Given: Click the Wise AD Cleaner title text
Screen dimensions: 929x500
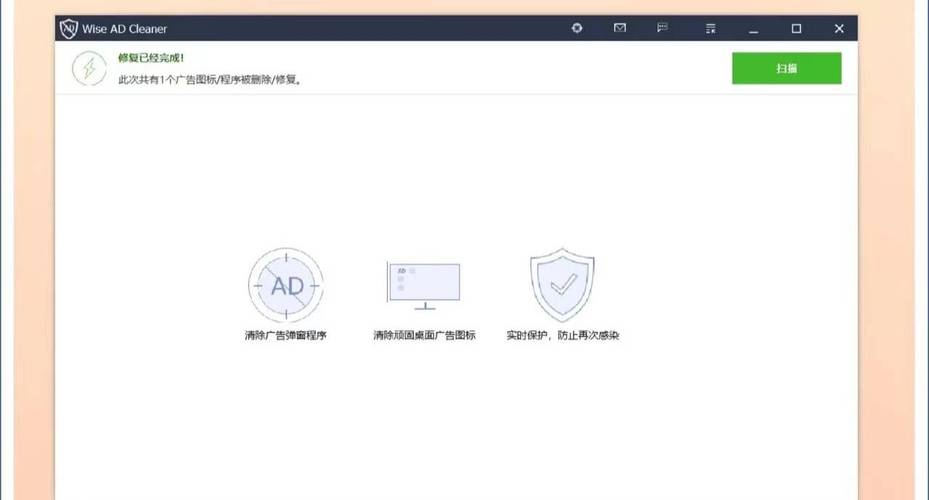Looking at the screenshot, I should point(124,28).
